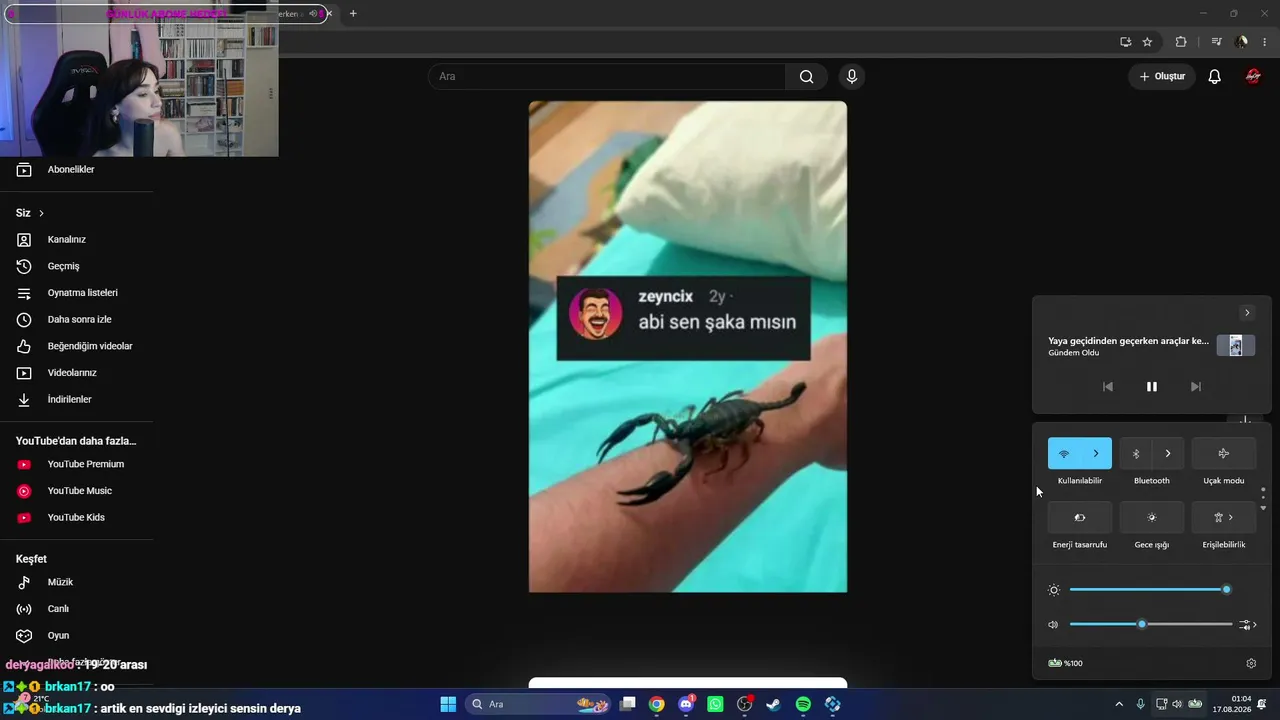Viewport: 1280px width, 720px height.
Task: Skip to next track in media flyout
Action: (1196, 387)
